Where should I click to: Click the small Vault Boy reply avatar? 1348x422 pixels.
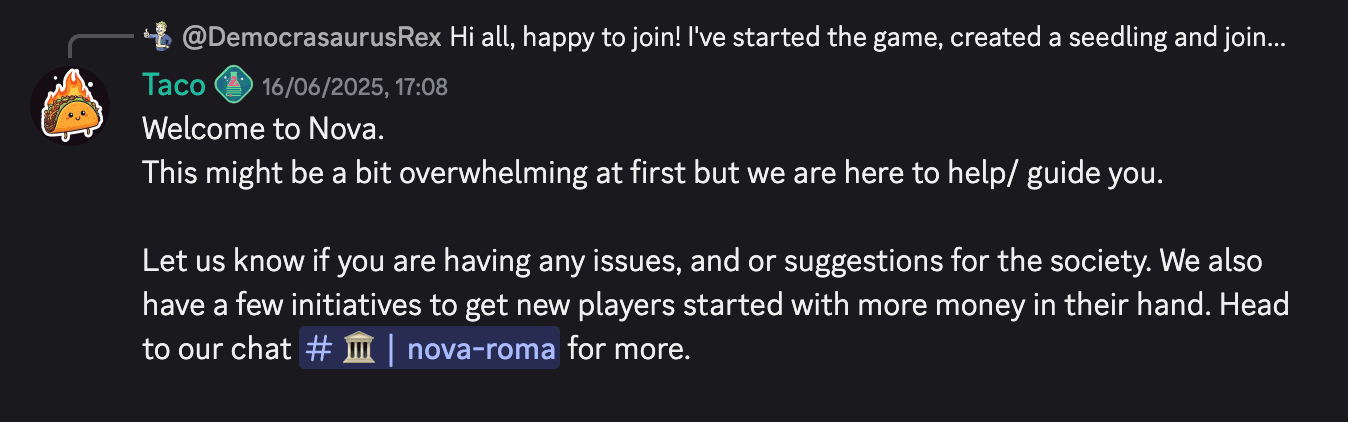tap(154, 38)
